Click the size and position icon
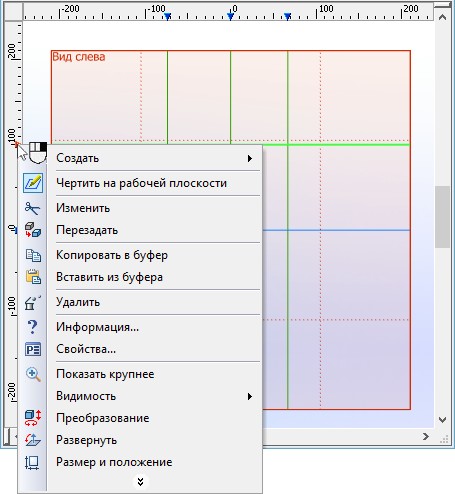455x494 pixels. (32, 462)
